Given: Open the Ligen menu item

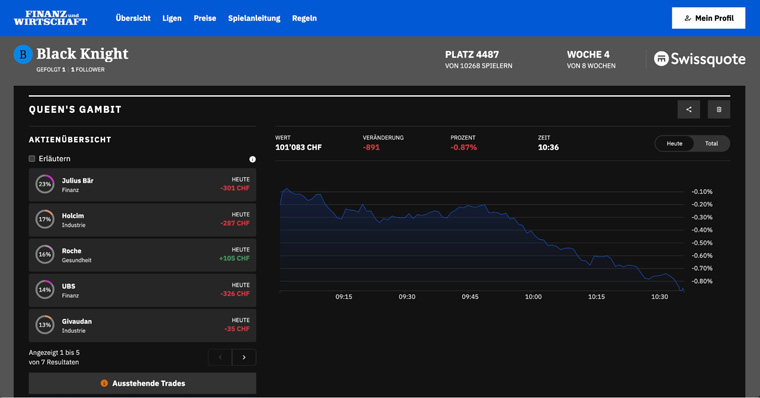Looking at the screenshot, I should [172, 18].
